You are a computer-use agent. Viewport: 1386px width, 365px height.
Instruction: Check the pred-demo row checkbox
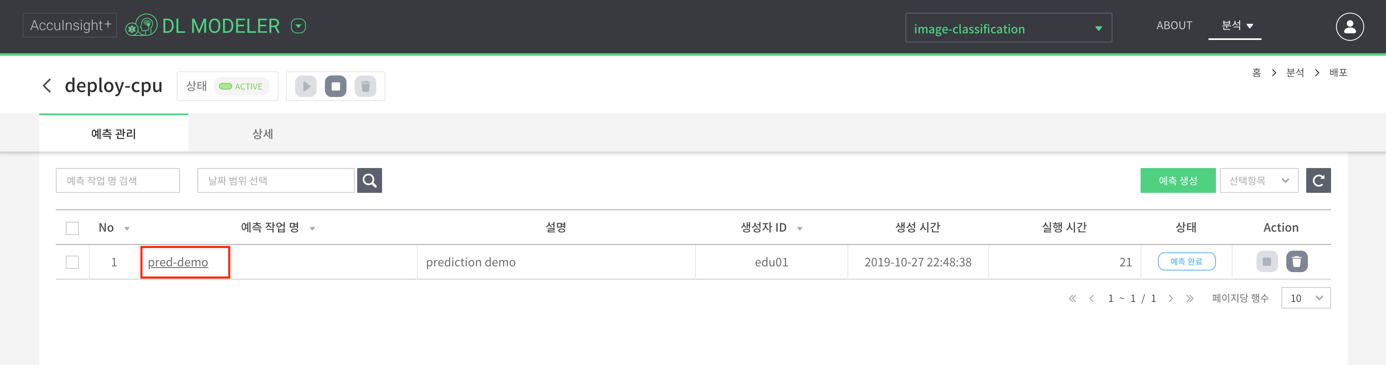(72, 262)
